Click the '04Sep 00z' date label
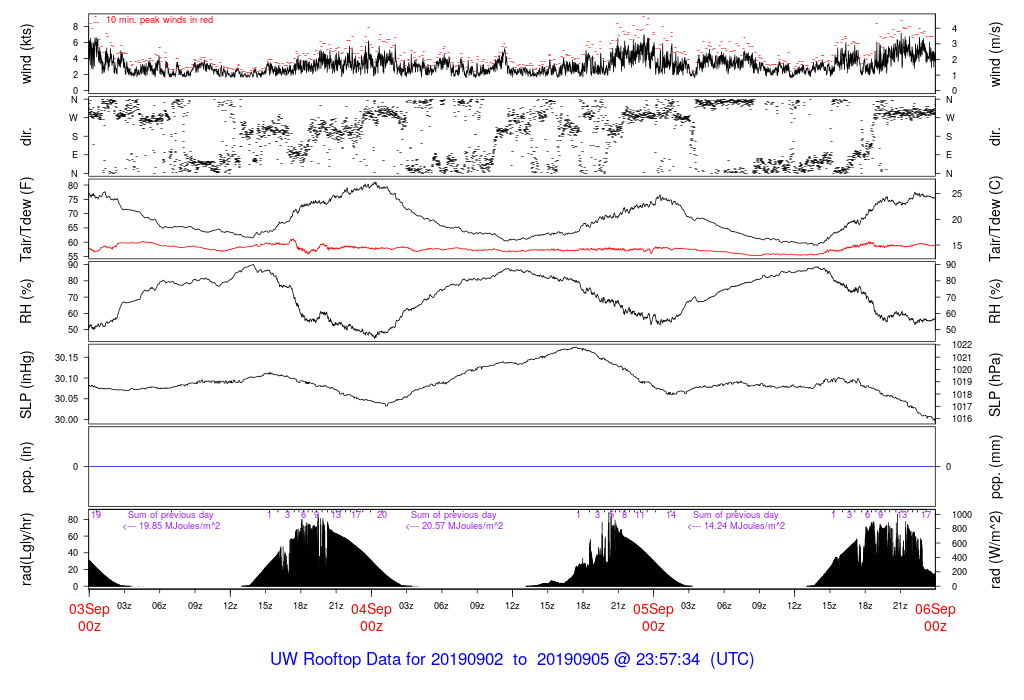1024x700 pixels. (x=372, y=618)
